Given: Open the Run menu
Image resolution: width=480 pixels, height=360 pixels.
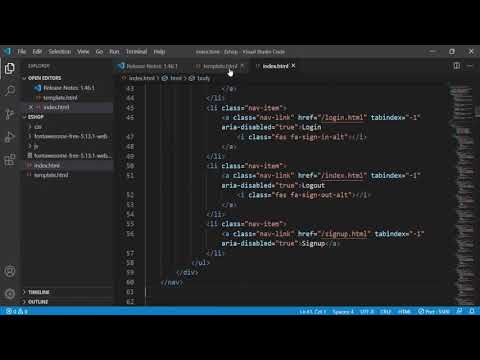Looking at the screenshot, I should point(114,52).
